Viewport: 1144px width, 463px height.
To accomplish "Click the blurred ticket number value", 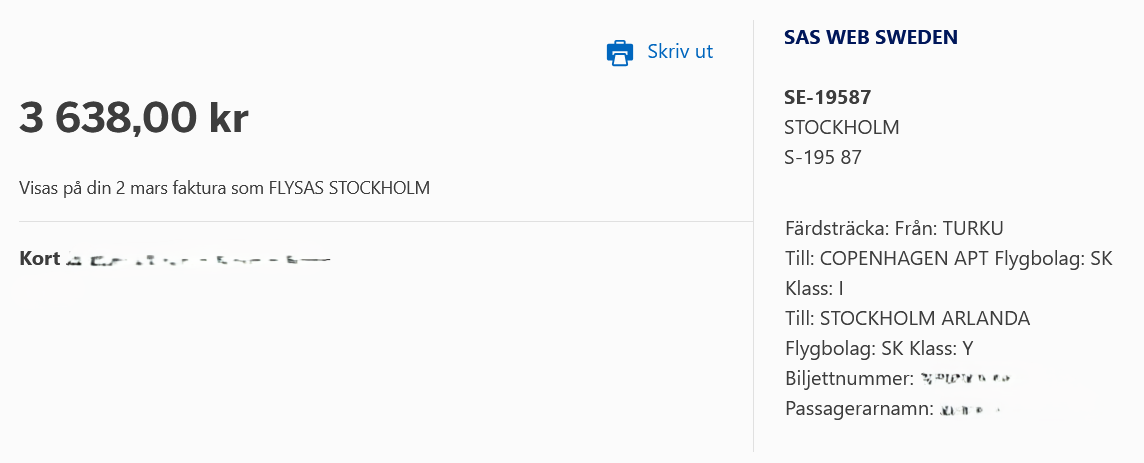I will pos(966,380).
